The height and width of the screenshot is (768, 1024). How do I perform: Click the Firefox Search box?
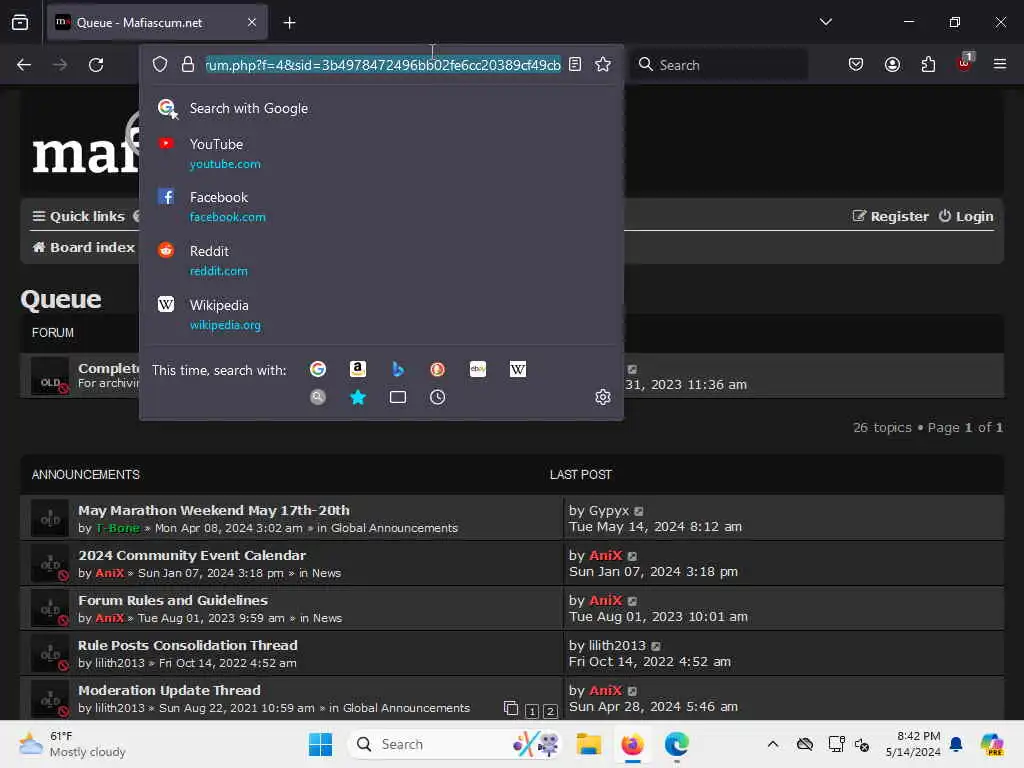pyautogui.click(x=718, y=65)
